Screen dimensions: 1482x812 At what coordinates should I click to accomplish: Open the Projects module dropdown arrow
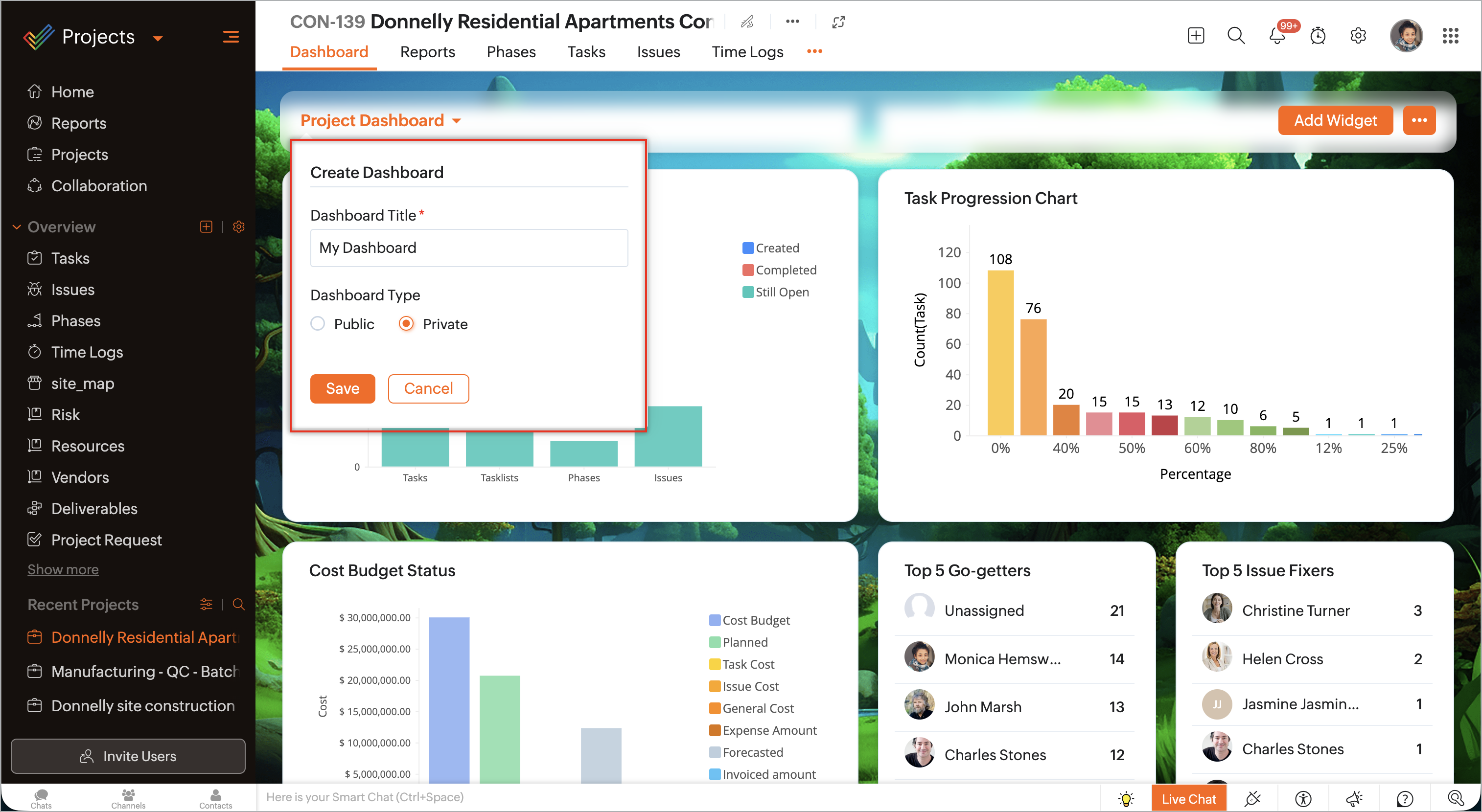tap(158, 39)
